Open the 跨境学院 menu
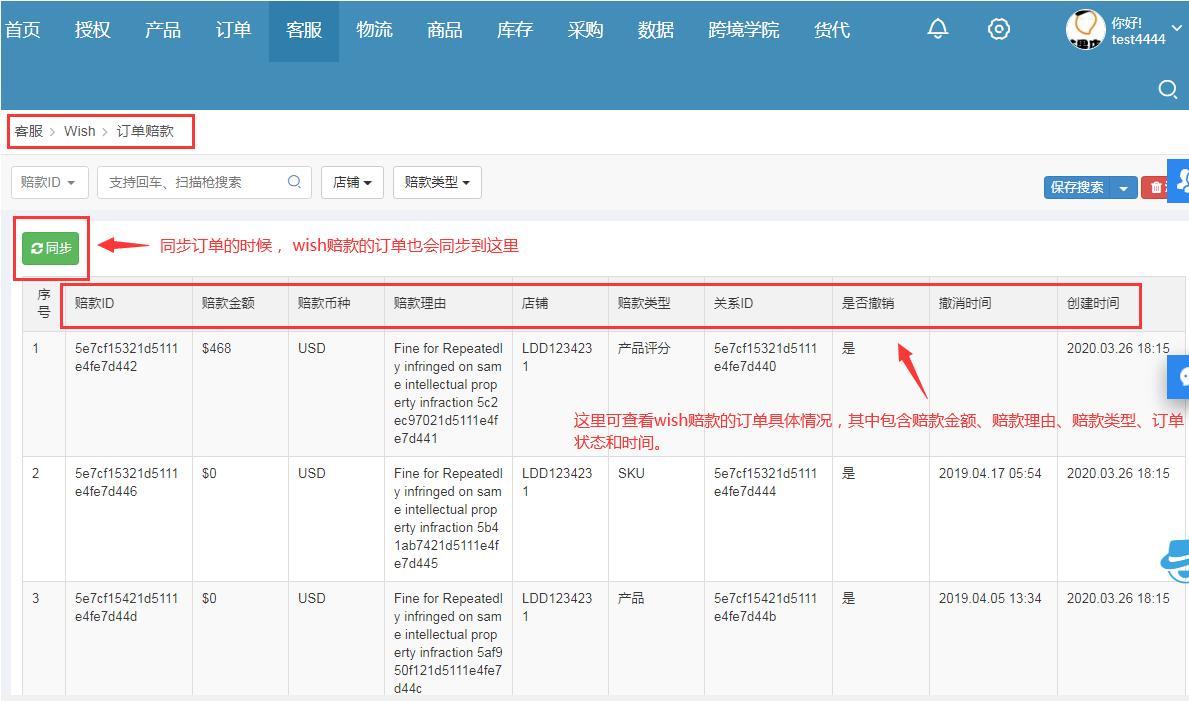The width and height of the screenshot is (1189, 701). point(744,30)
